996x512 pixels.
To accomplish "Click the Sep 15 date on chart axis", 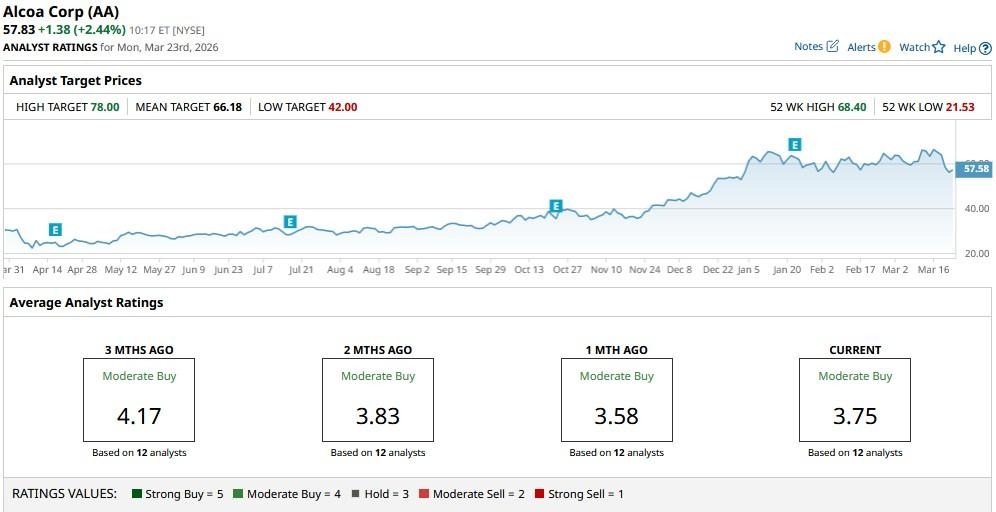I will (x=452, y=269).
